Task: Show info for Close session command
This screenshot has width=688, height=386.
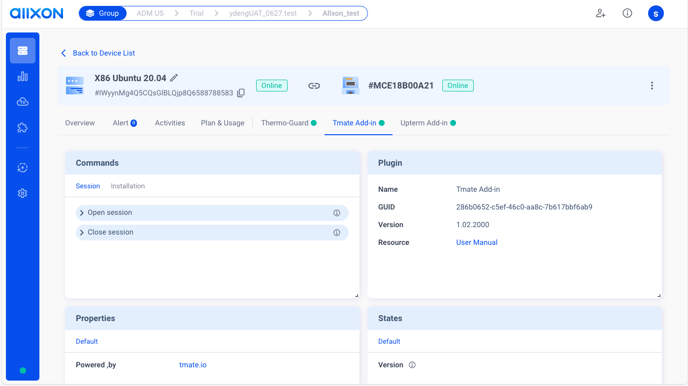Action: pos(337,232)
